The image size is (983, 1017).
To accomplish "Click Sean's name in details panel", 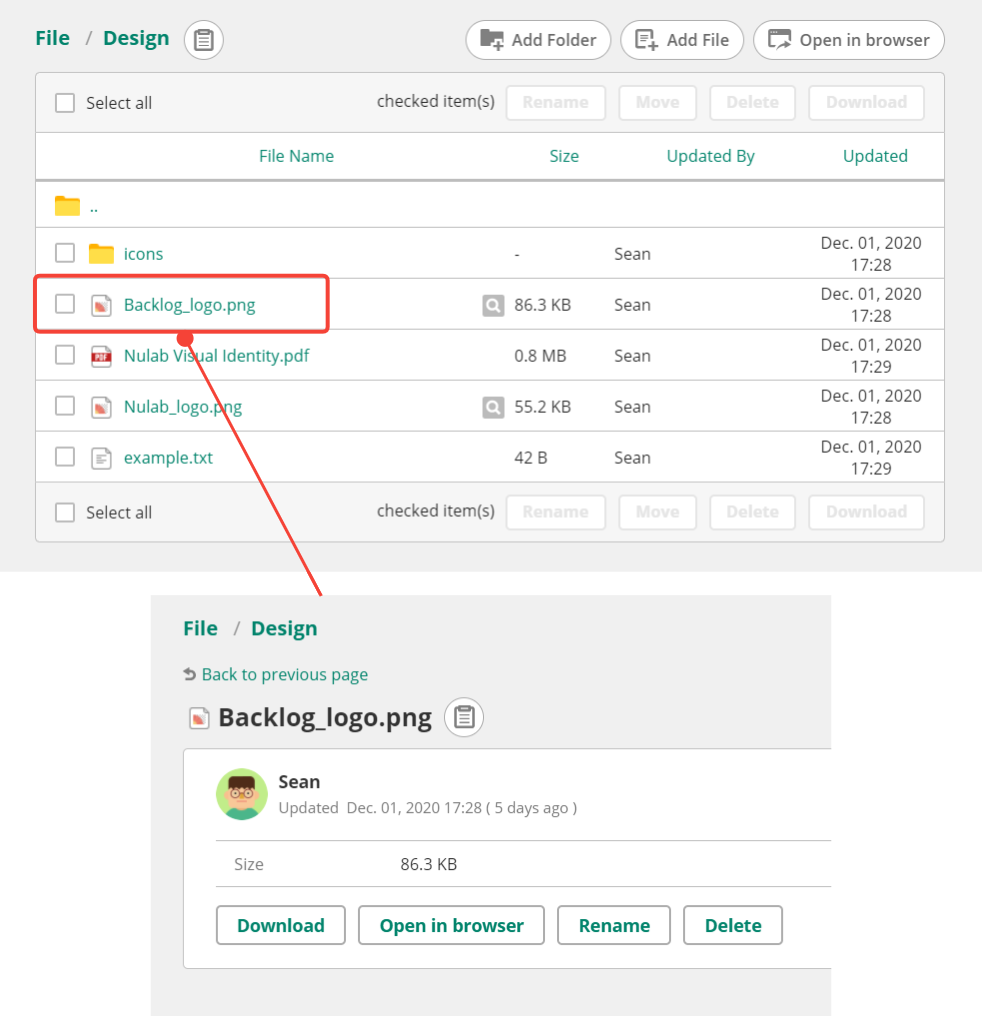I will point(299,782).
